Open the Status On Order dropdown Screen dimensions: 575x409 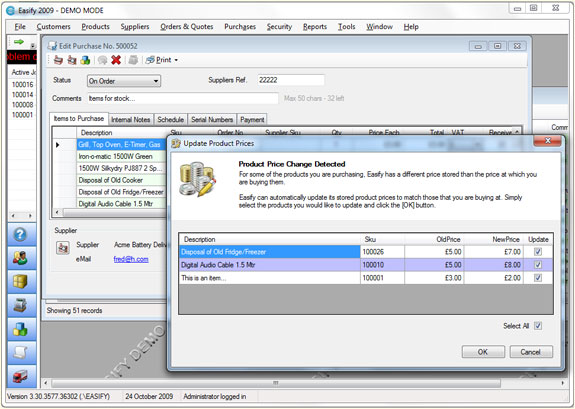tap(124, 81)
